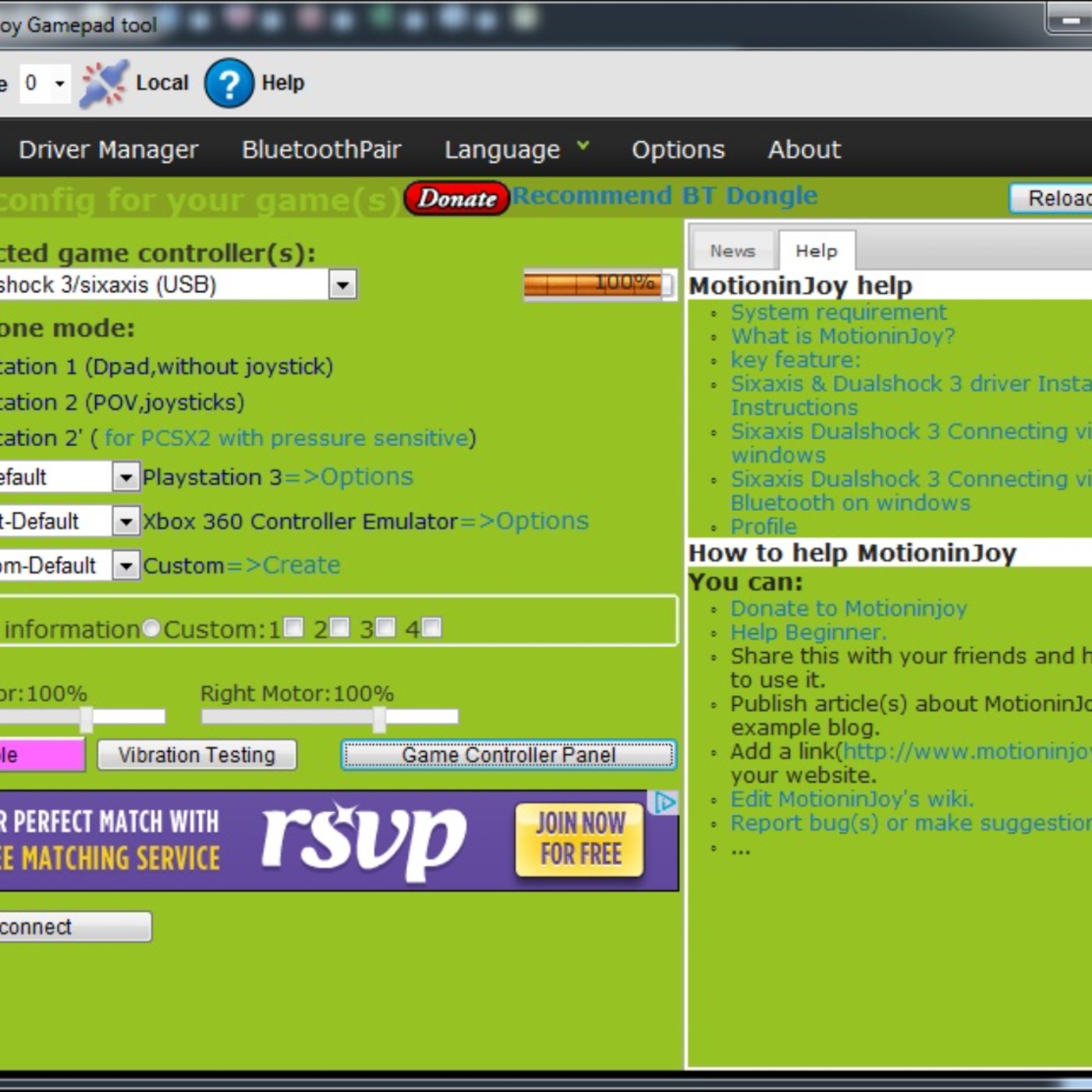Select Playstation 2 (POV, joysticks) mode
1092x1092 pixels.
122,402
